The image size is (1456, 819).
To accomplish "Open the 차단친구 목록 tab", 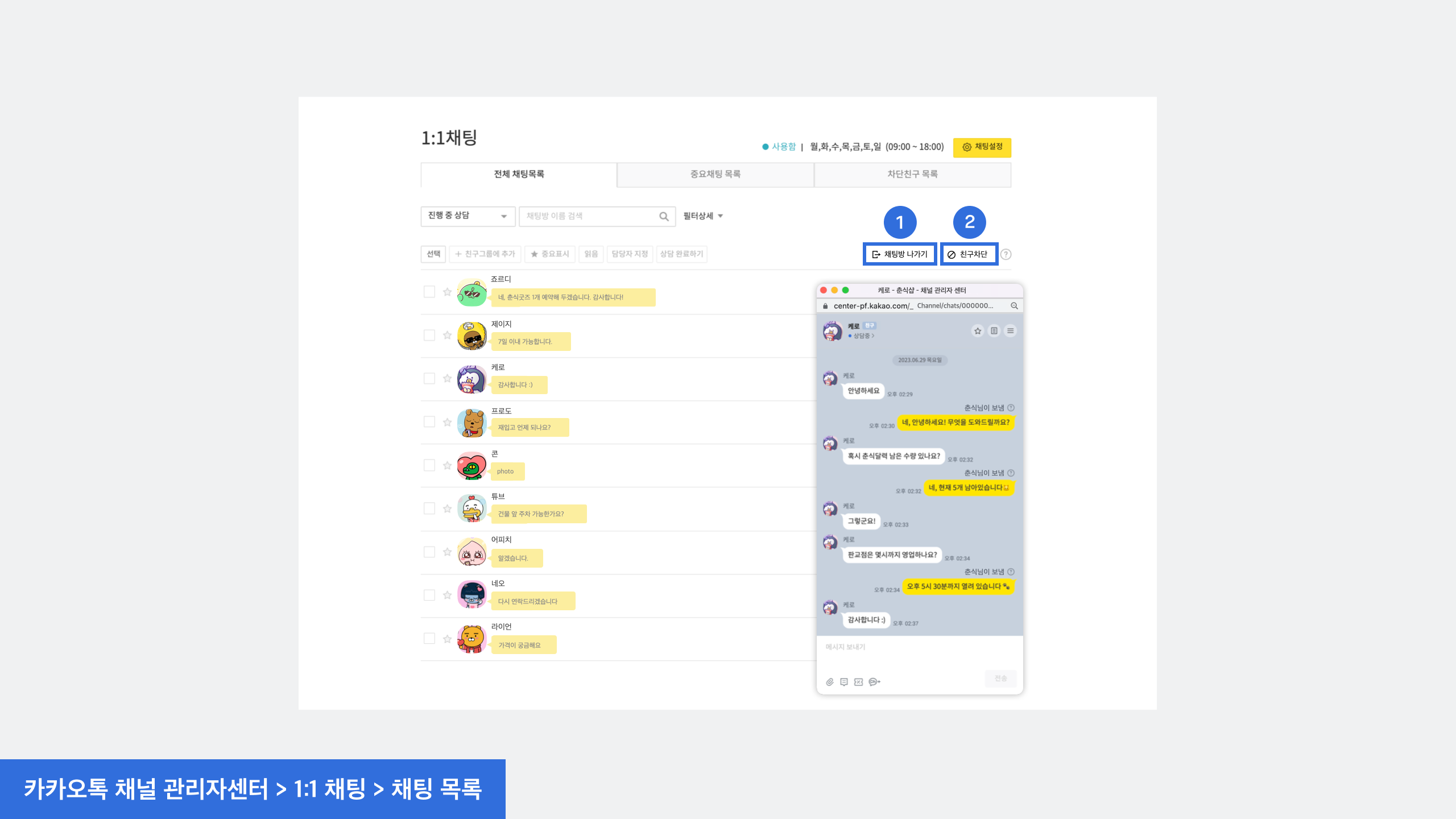I will (x=912, y=175).
